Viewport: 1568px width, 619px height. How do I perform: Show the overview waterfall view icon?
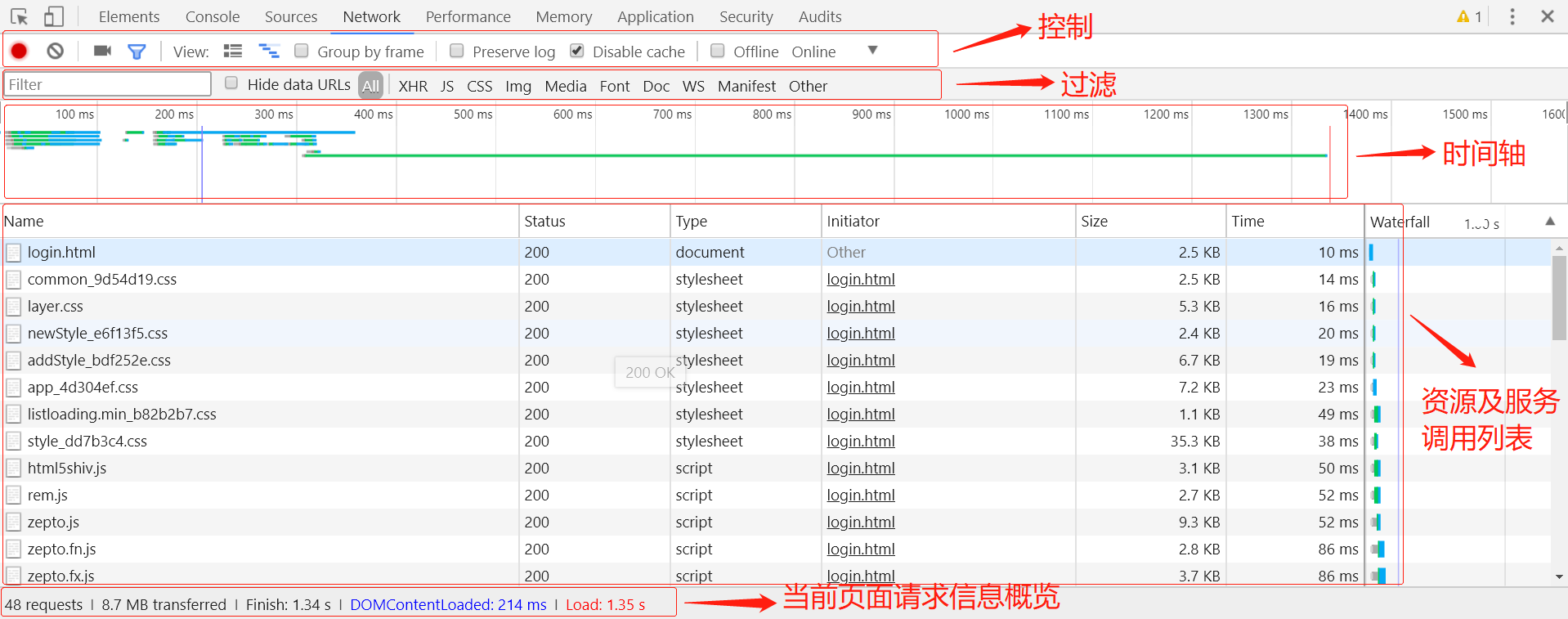tap(269, 52)
